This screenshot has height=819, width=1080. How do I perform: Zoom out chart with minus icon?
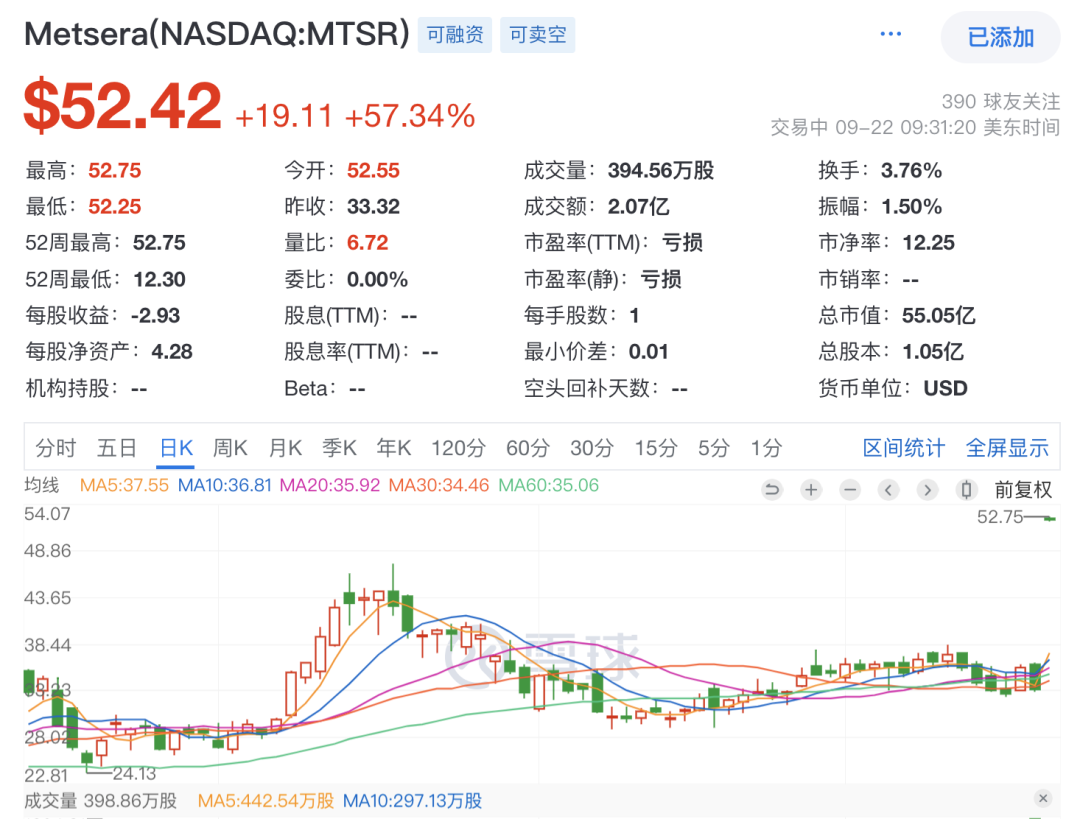pos(850,490)
